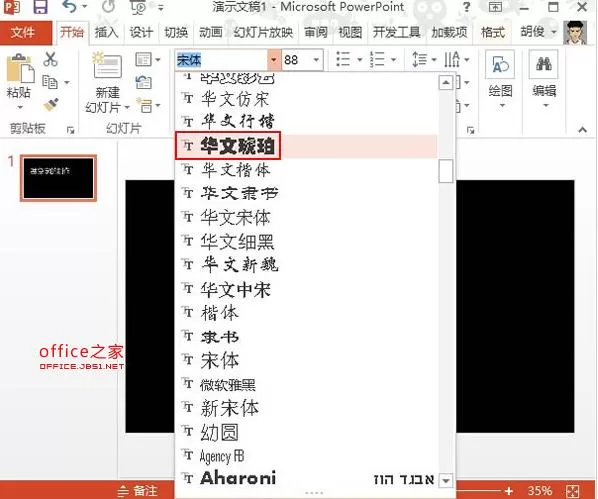Click the New Slide icon

[x=107, y=66]
